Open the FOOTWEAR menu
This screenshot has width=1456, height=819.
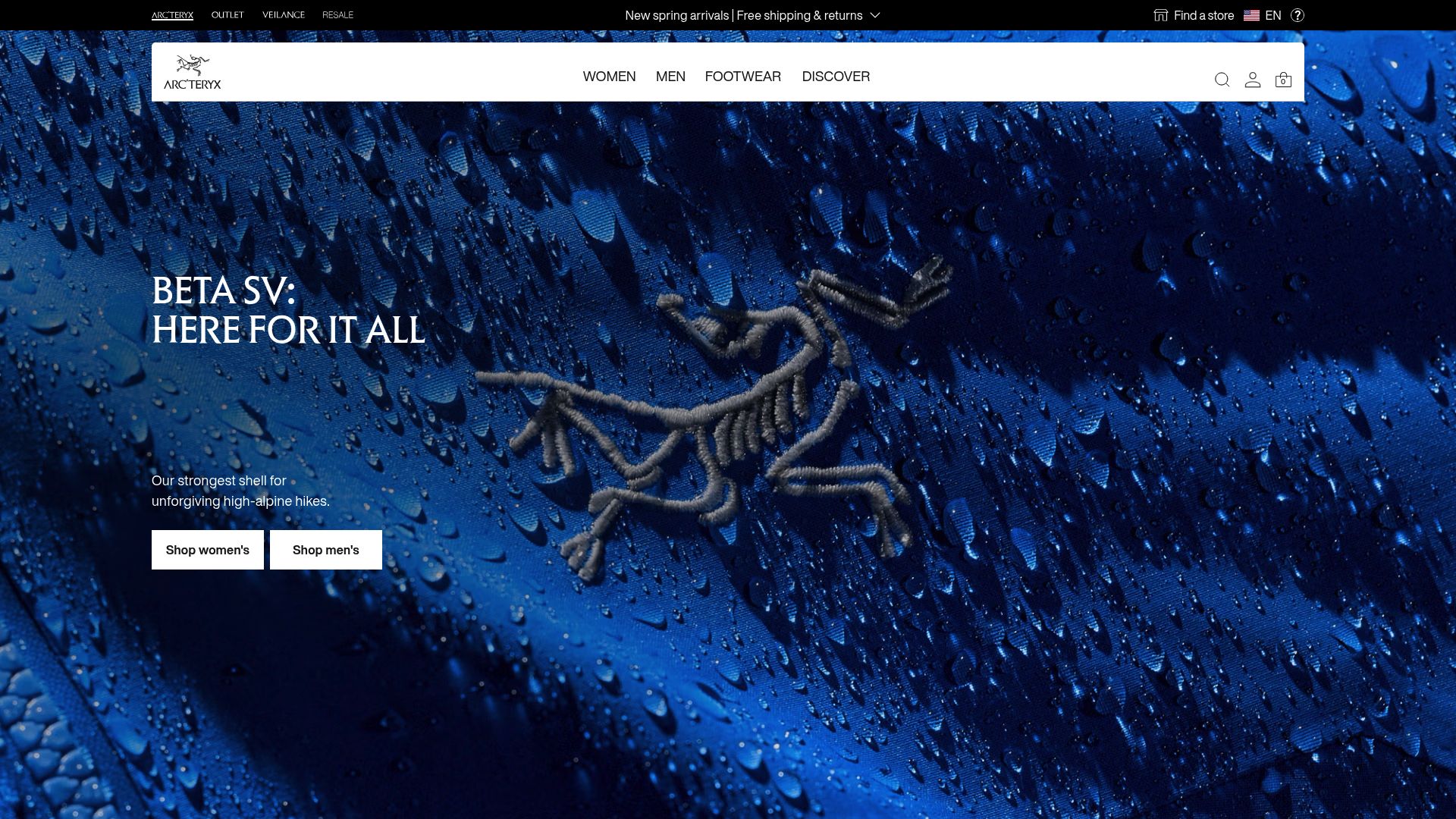coord(743,77)
